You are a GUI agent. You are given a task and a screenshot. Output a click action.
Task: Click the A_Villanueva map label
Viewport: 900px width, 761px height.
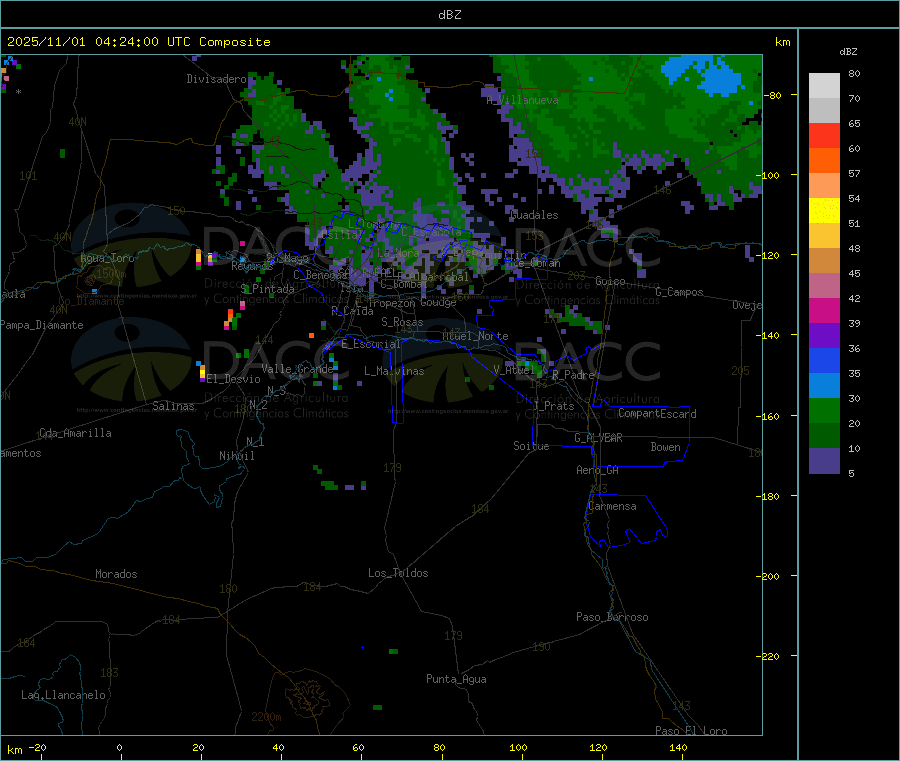coord(522,100)
